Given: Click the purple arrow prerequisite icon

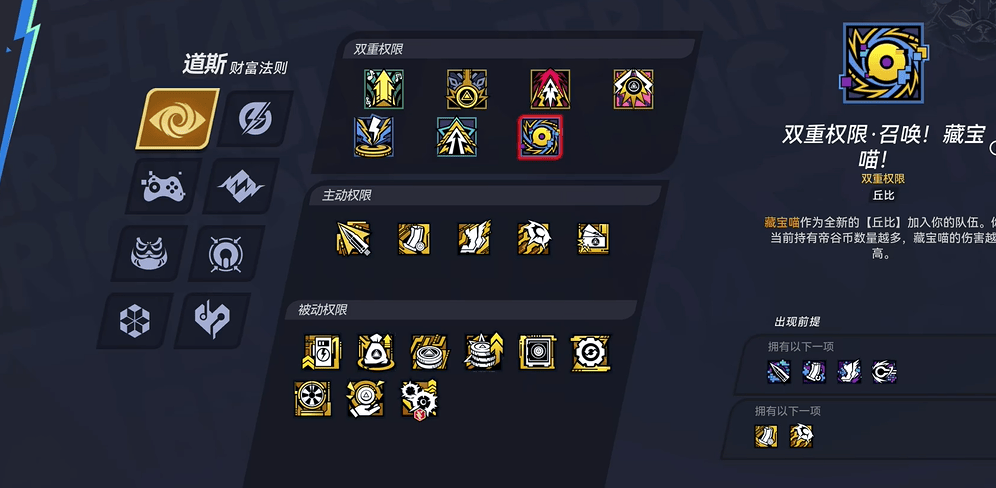Looking at the screenshot, I should (777, 372).
